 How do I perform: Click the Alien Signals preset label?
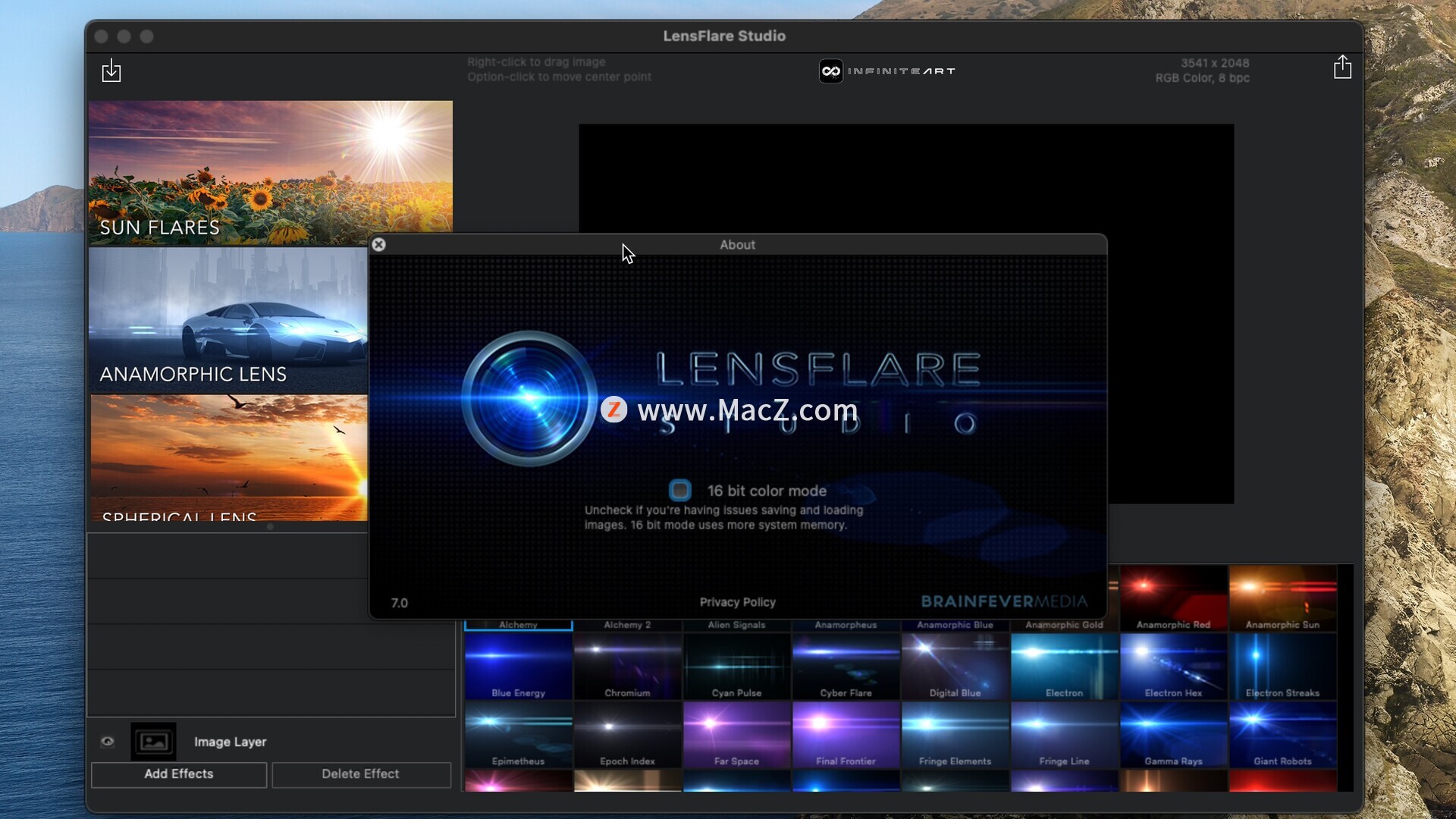737,625
